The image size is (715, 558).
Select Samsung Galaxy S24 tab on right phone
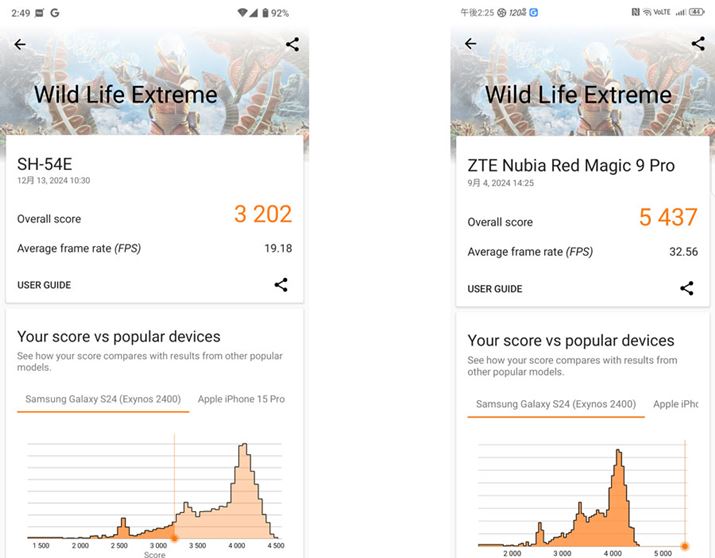pos(555,404)
